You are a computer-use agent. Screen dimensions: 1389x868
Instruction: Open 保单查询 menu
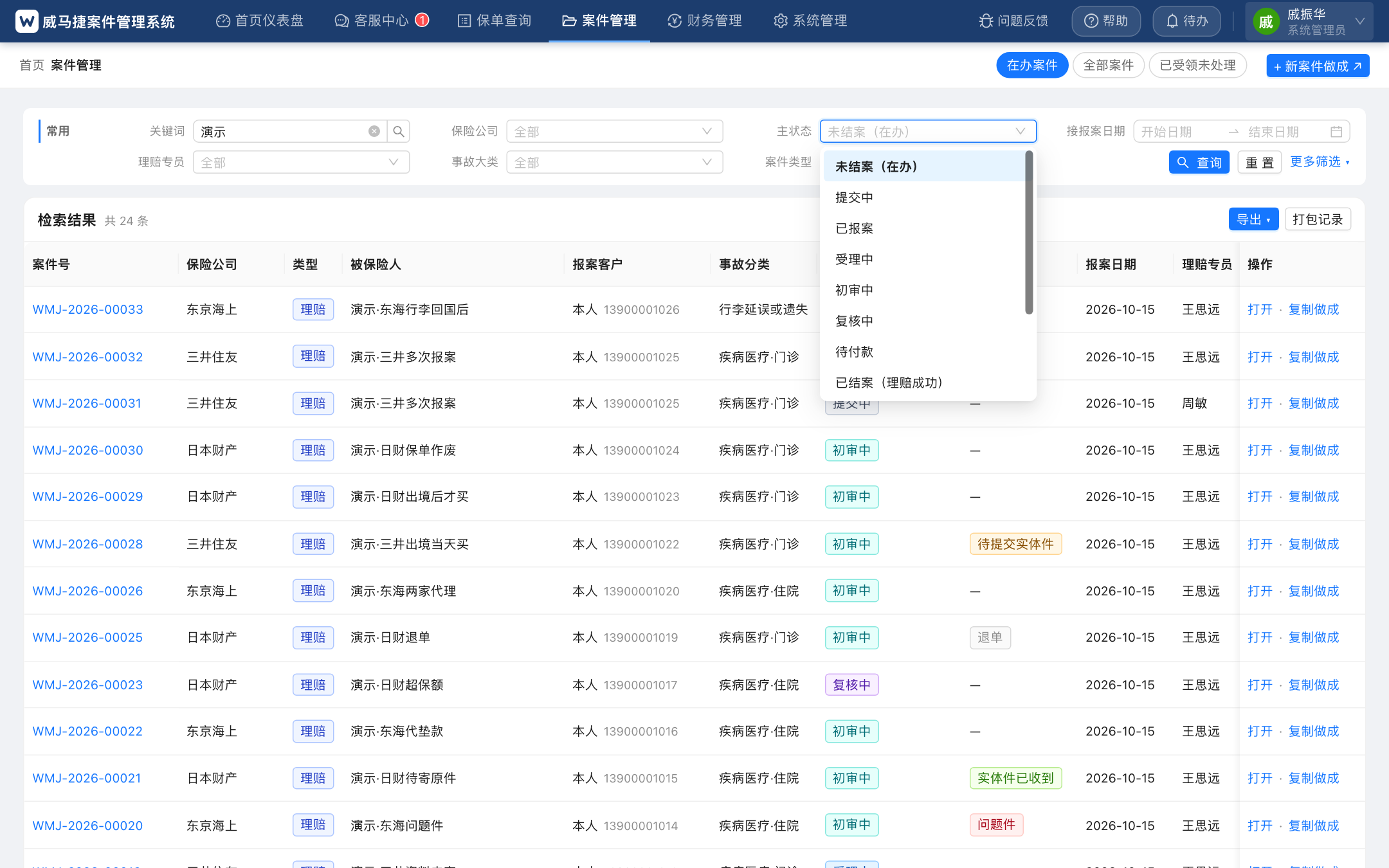495,21
